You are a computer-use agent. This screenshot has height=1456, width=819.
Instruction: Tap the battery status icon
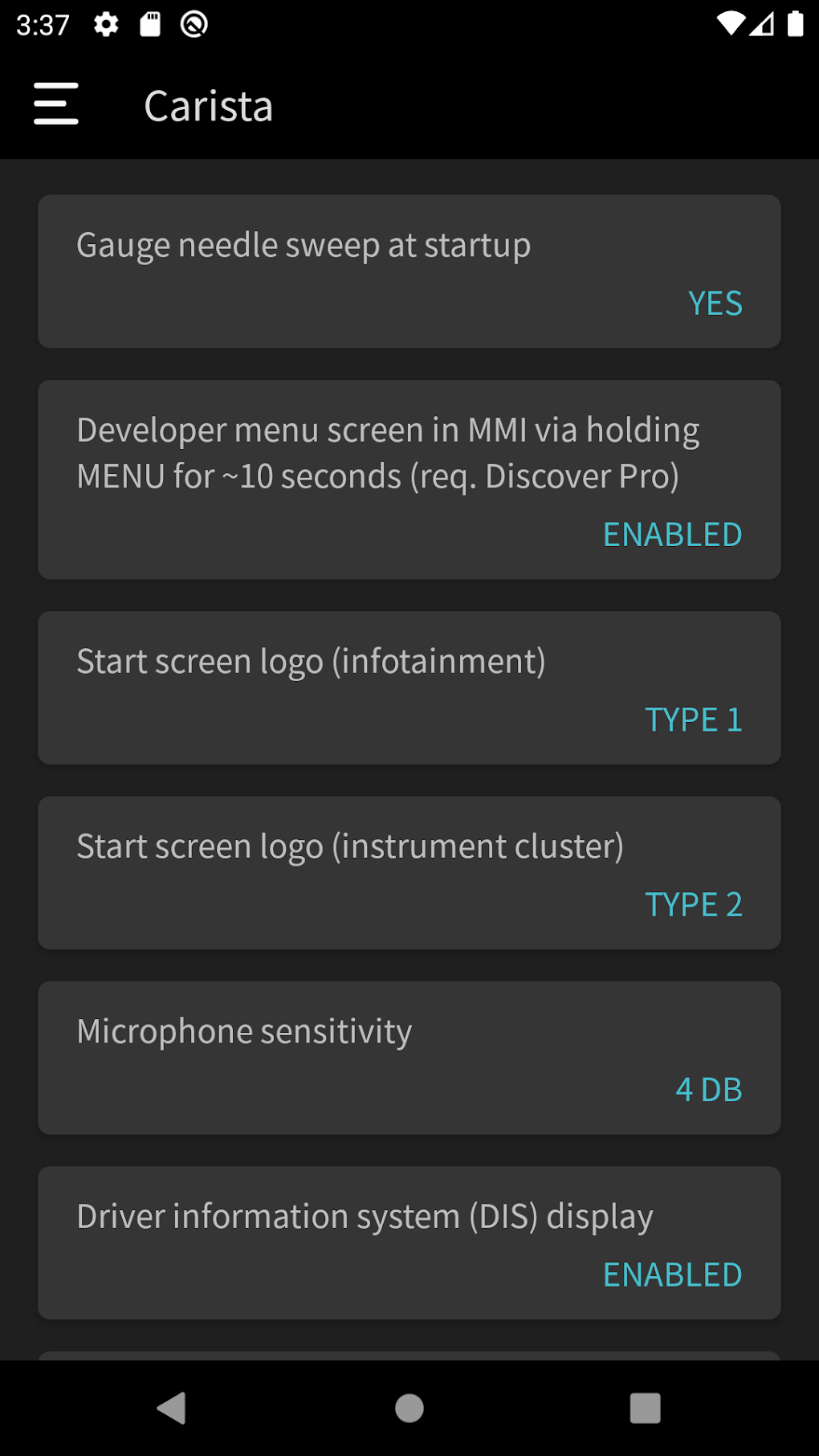795,24
